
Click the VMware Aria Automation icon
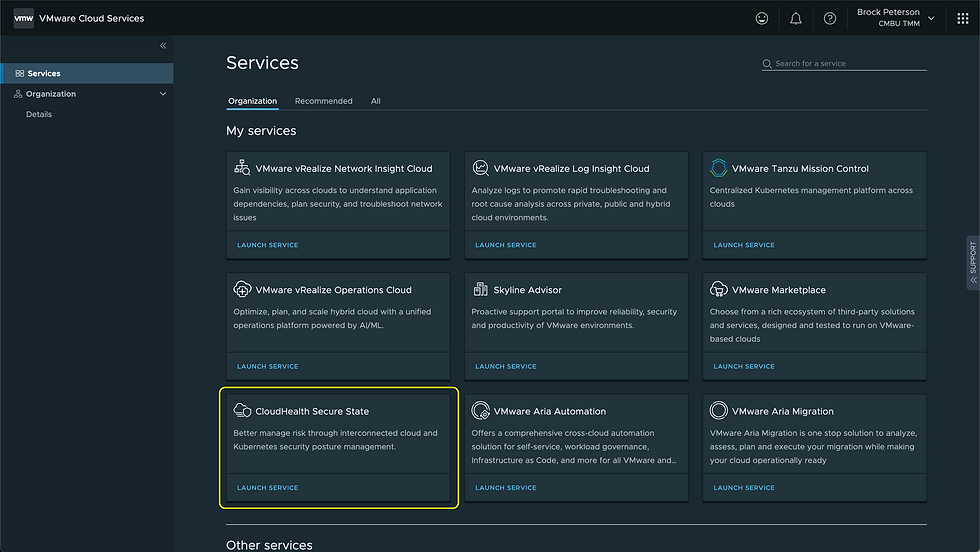coord(480,411)
